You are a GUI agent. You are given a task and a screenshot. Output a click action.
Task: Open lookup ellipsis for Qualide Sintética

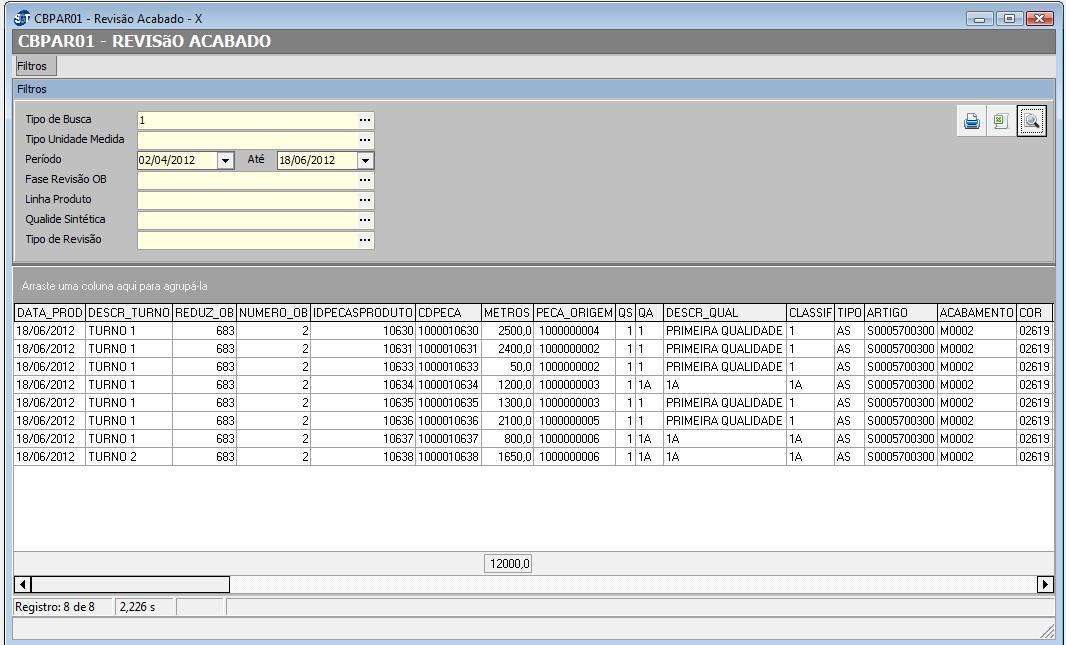[x=365, y=220]
